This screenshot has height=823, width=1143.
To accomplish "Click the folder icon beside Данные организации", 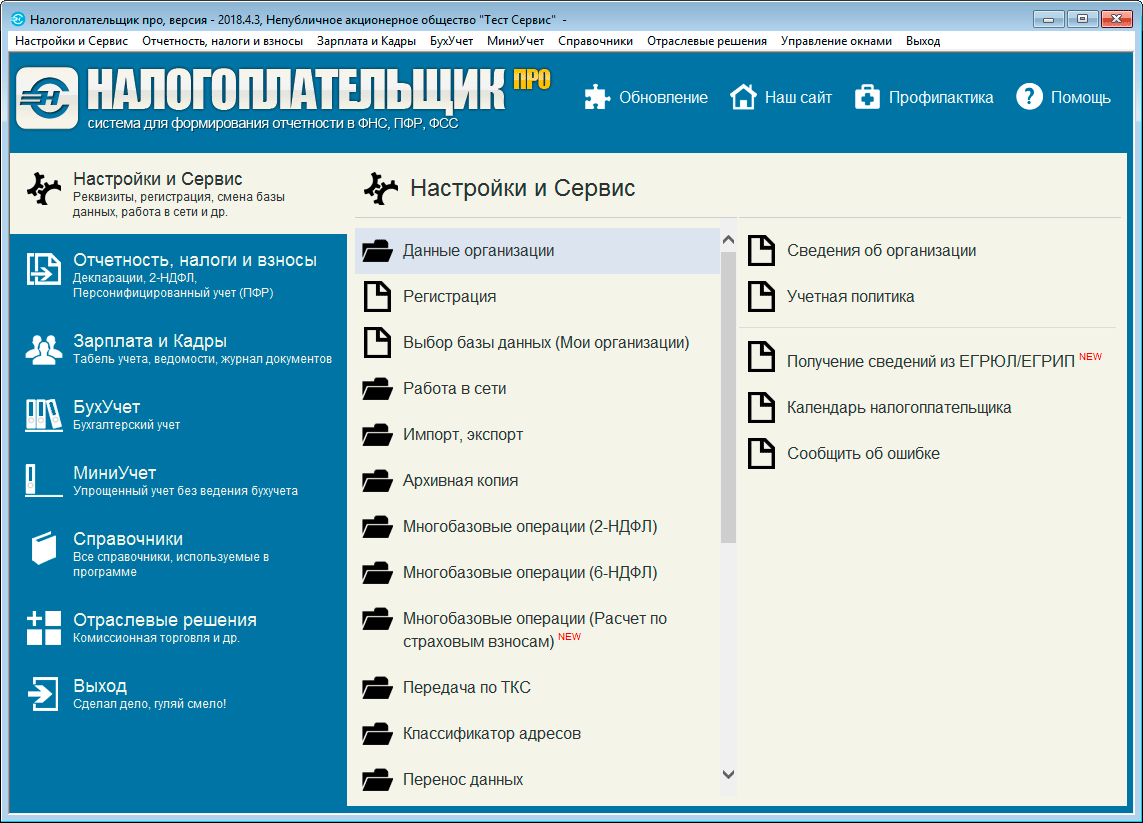I will [x=378, y=251].
